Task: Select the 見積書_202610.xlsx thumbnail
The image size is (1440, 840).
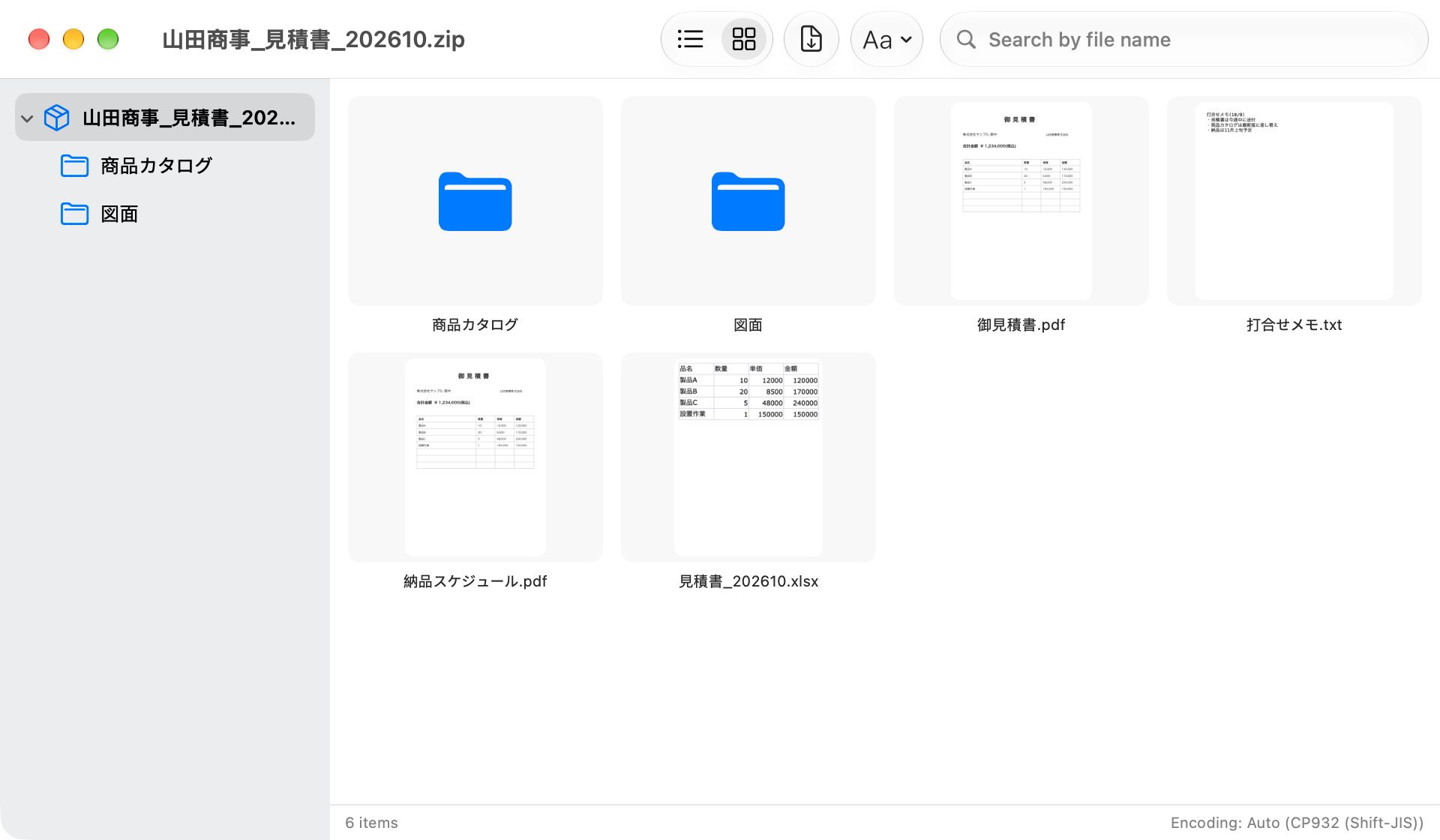Action: point(748,457)
